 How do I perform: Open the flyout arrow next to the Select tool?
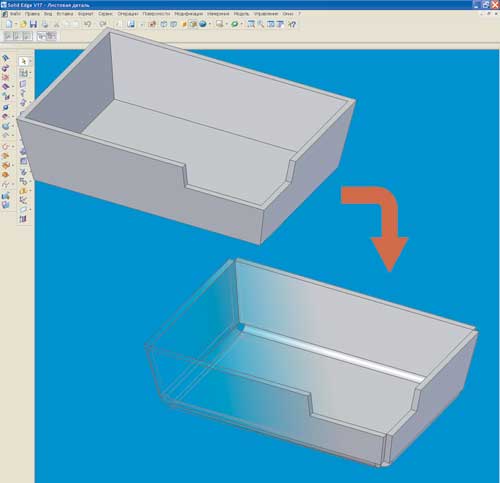[x=30, y=61]
